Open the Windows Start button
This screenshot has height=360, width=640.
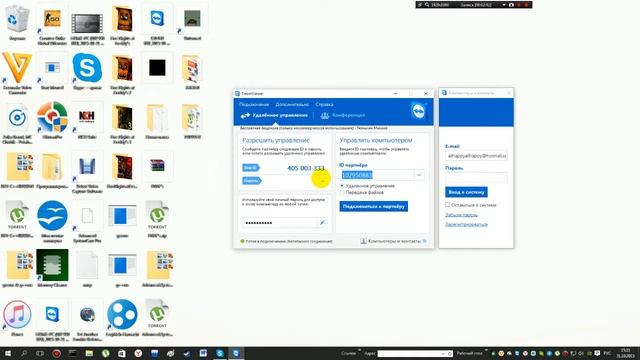click(x=7, y=353)
